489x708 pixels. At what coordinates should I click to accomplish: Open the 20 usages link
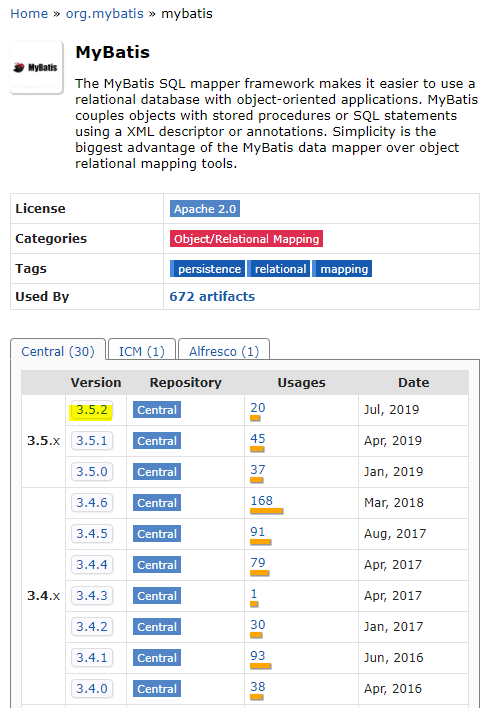pos(258,408)
